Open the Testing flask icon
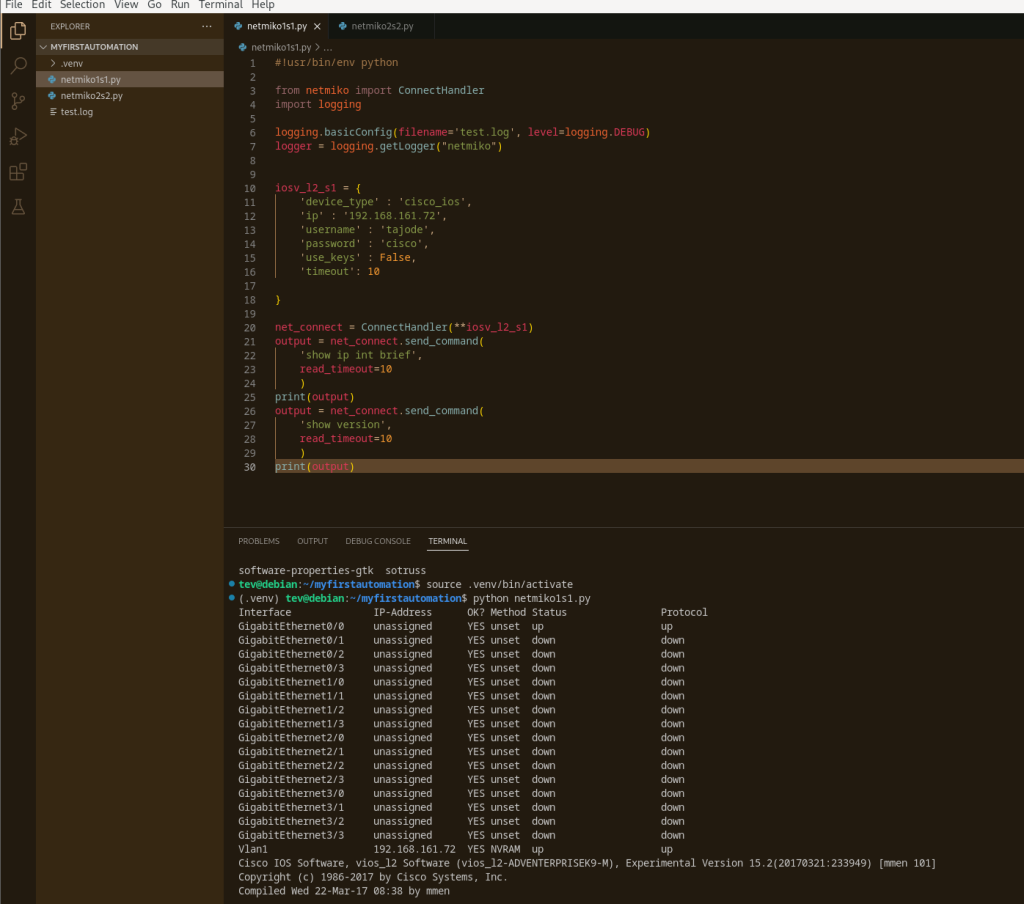1024x904 pixels. tap(17, 207)
